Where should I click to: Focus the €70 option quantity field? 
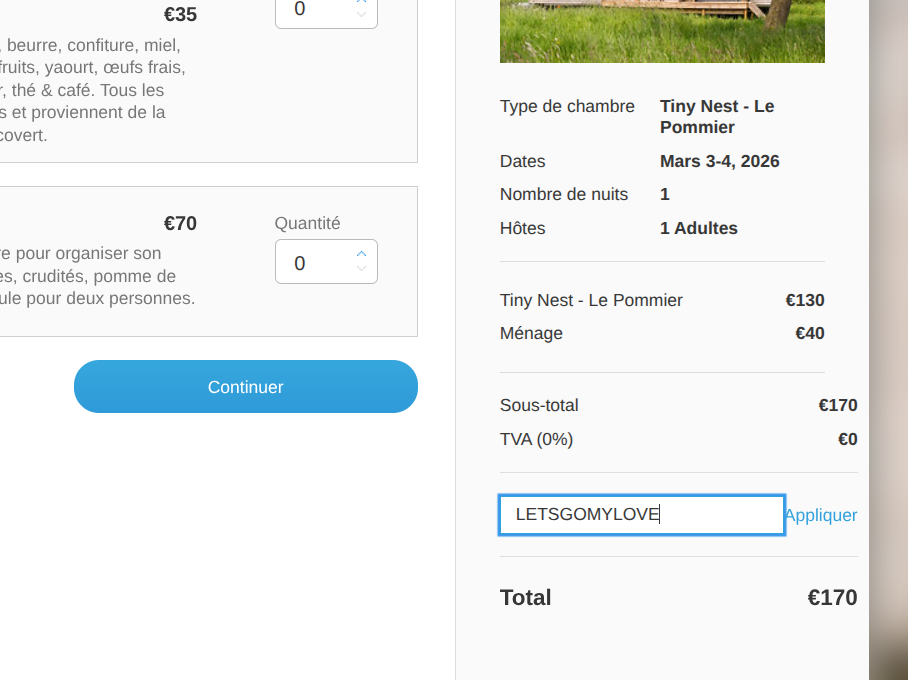(315, 263)
